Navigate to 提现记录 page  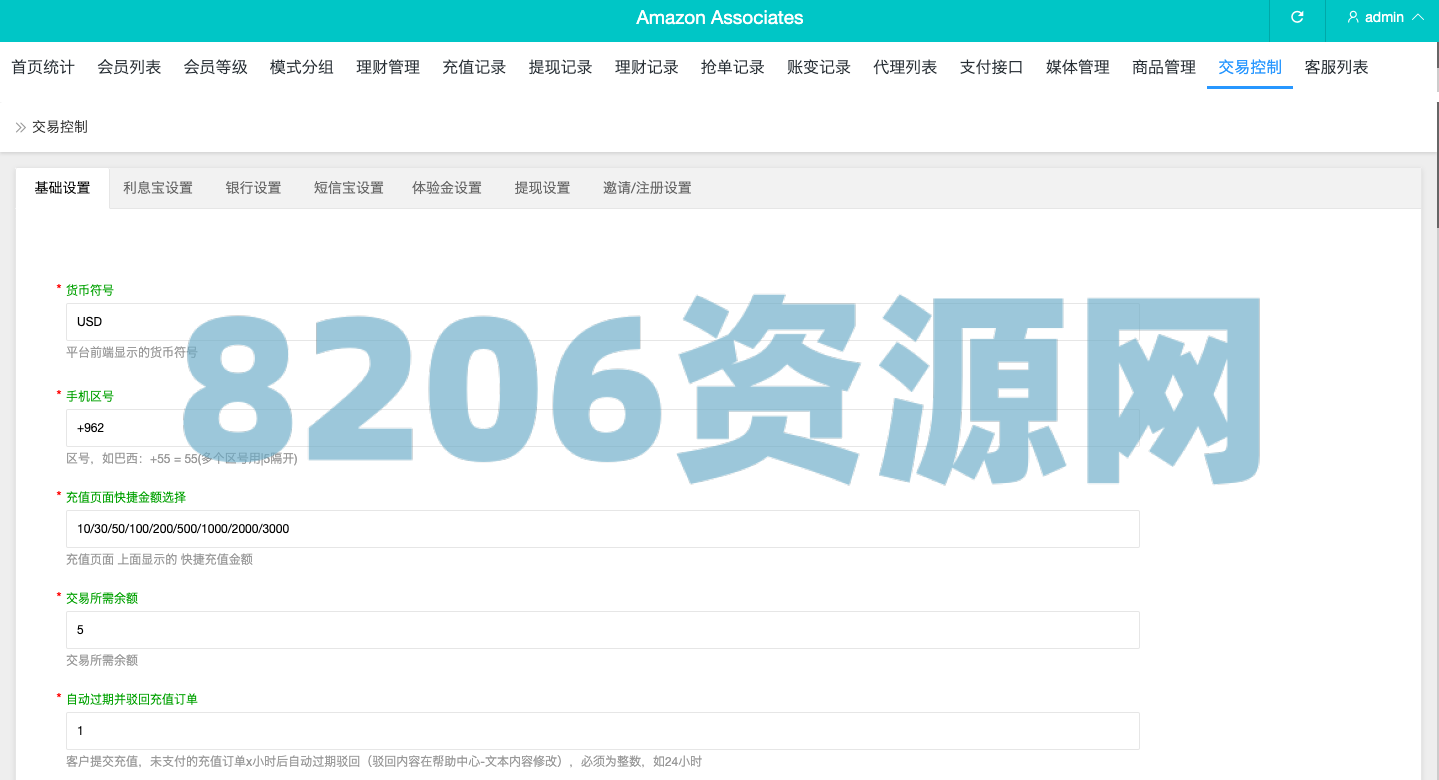560,67
